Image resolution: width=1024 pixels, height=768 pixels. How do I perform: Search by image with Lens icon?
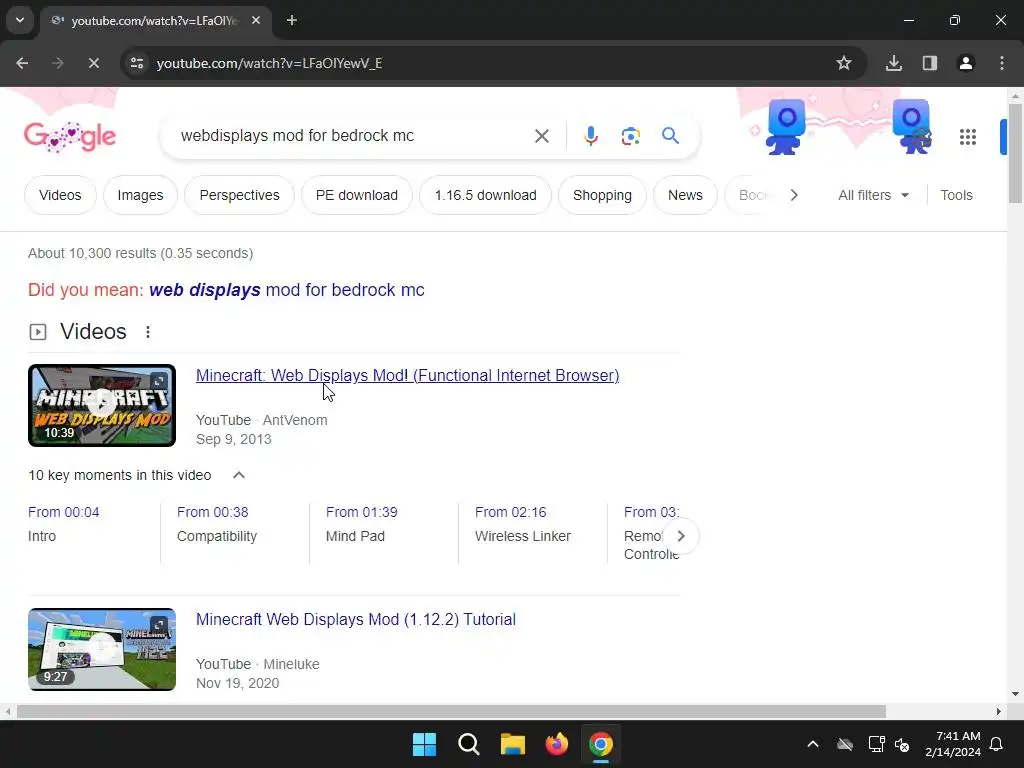click(630, 136)
